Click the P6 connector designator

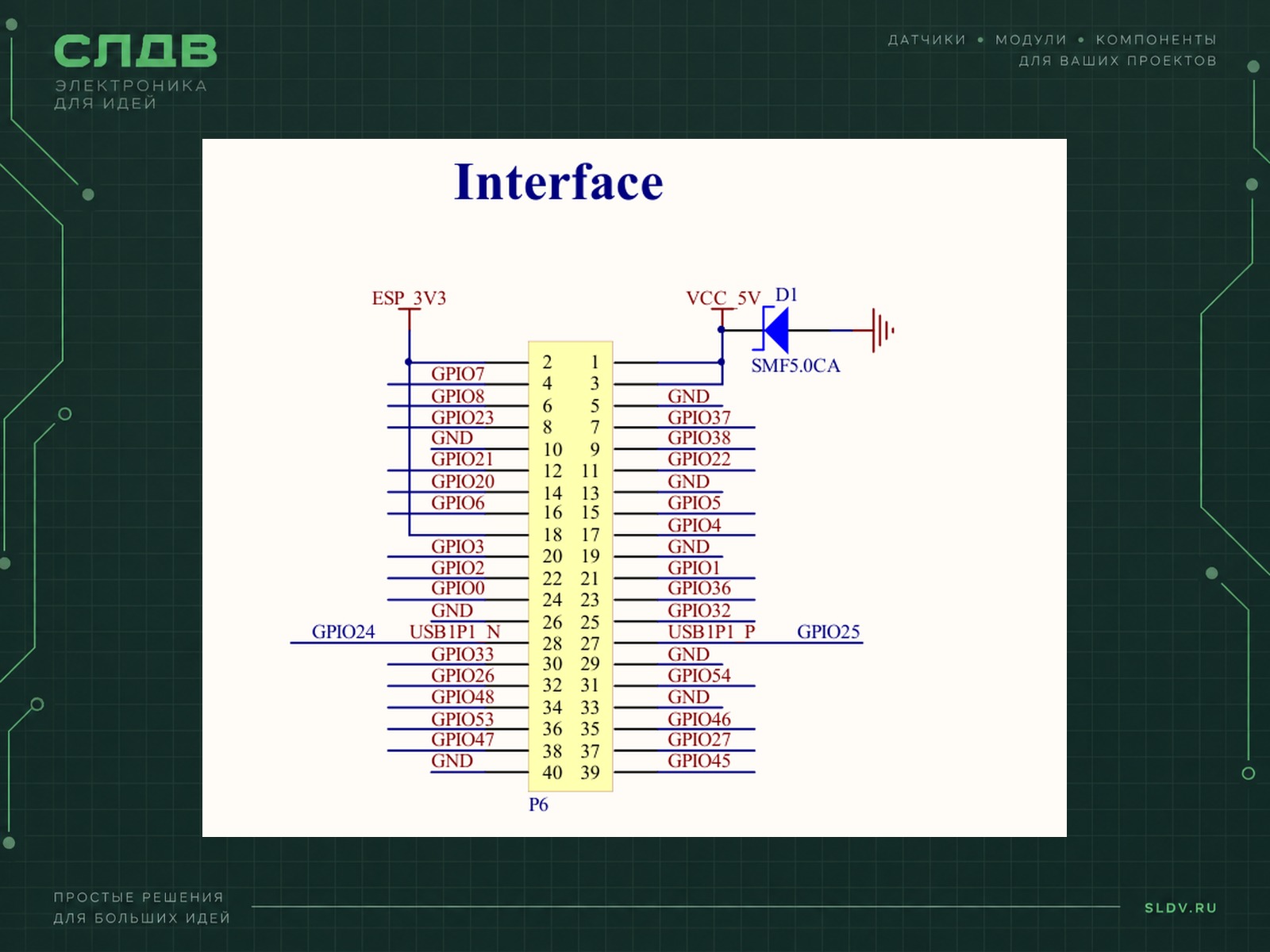538,804
